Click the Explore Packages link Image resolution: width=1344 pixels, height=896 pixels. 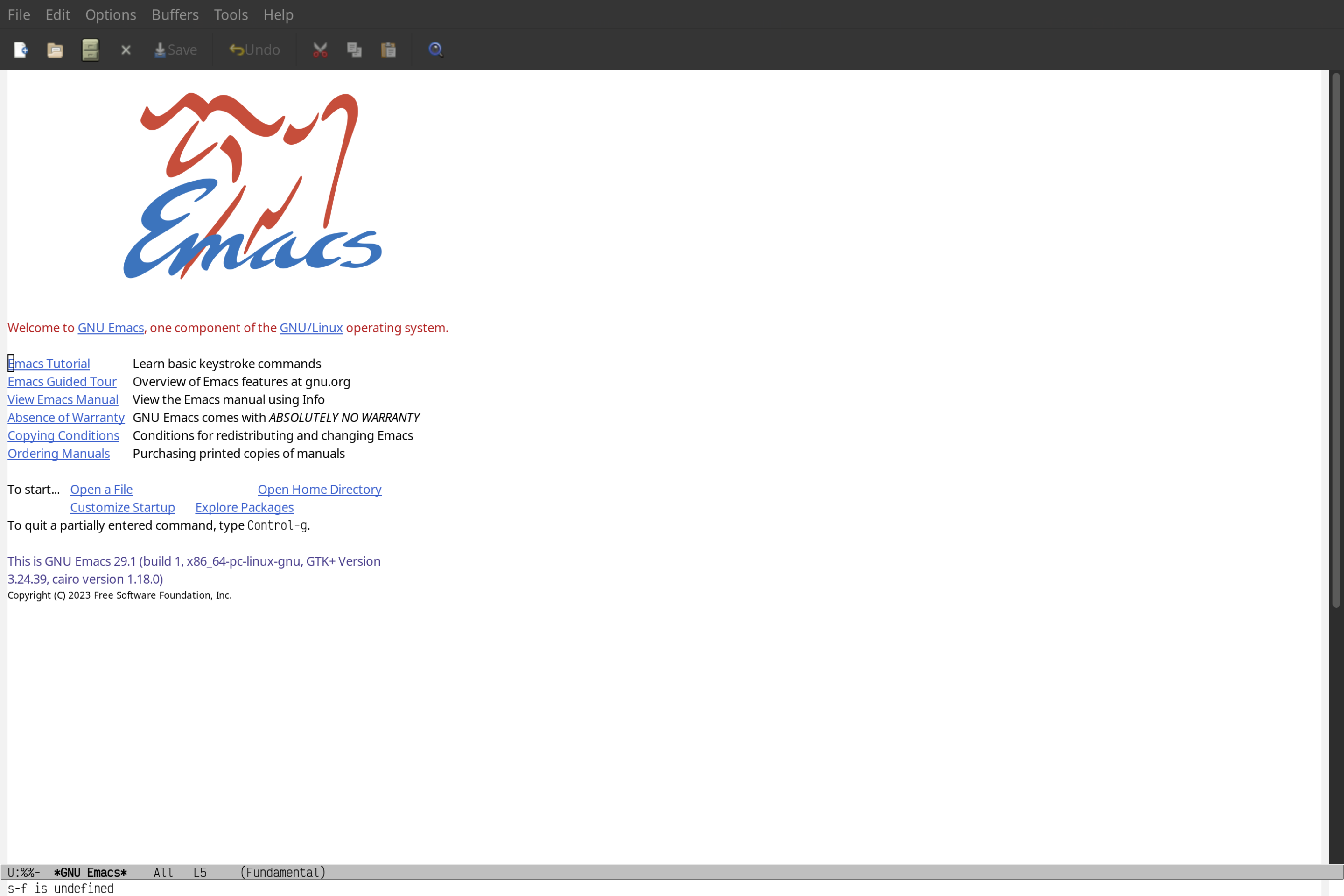244,507
